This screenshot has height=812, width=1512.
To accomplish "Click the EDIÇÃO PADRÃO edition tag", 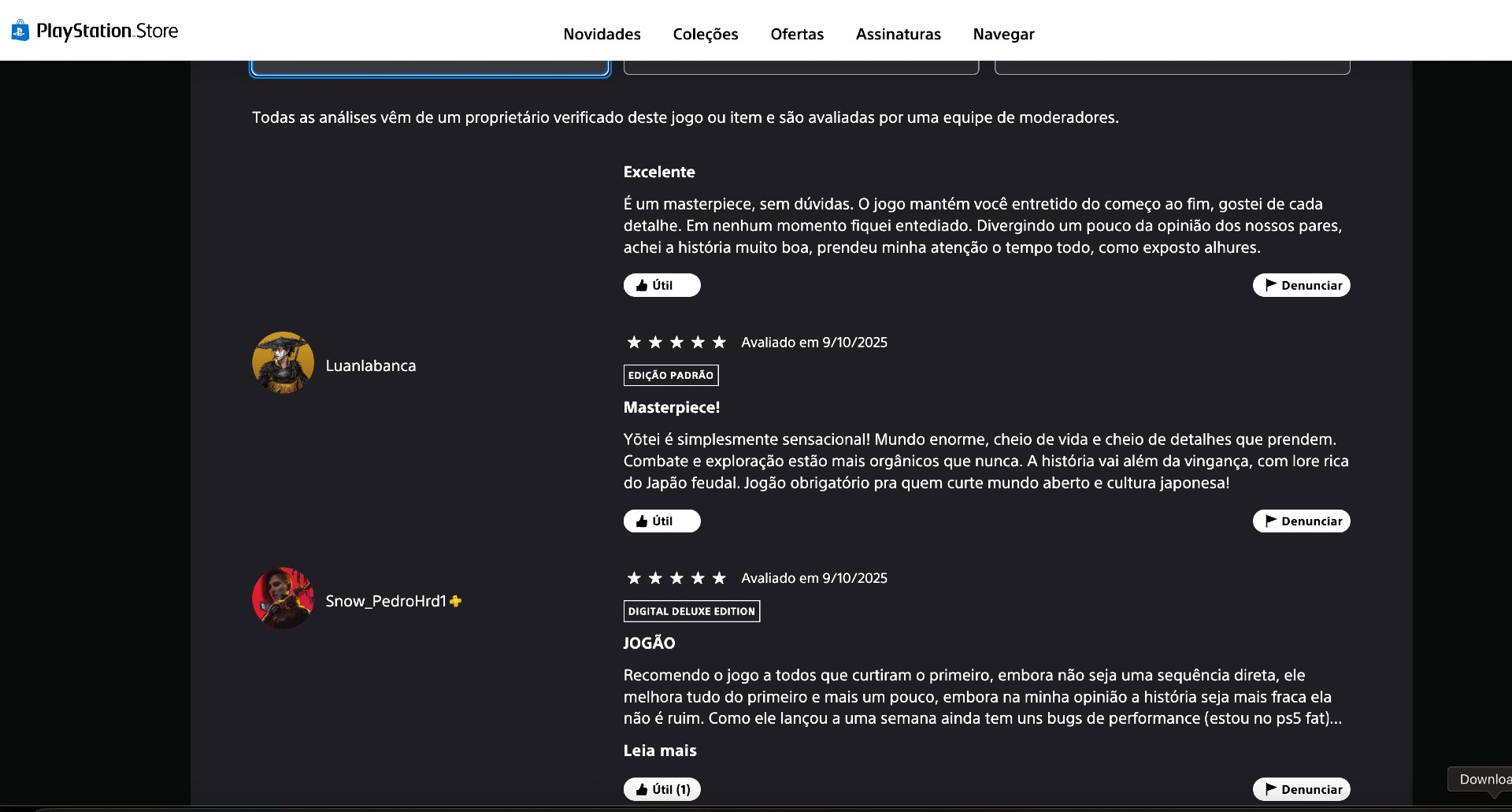I will coord(671,375).
